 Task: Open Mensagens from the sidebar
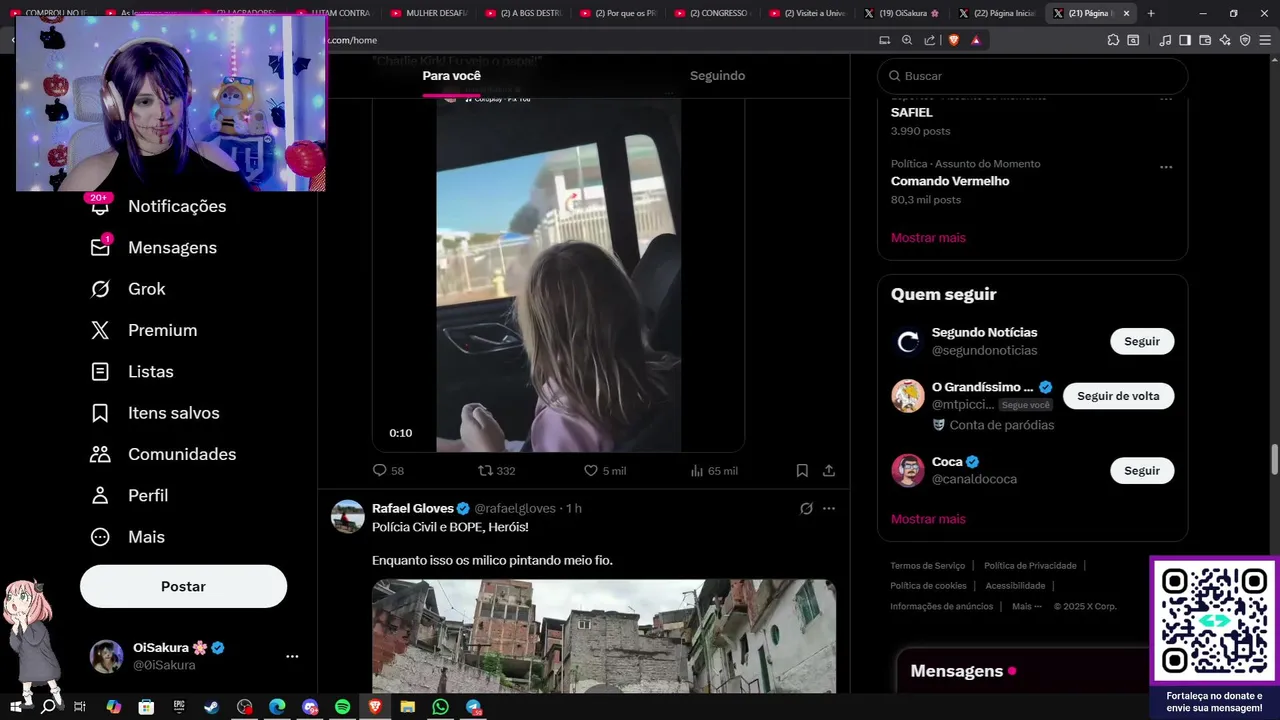154,247
